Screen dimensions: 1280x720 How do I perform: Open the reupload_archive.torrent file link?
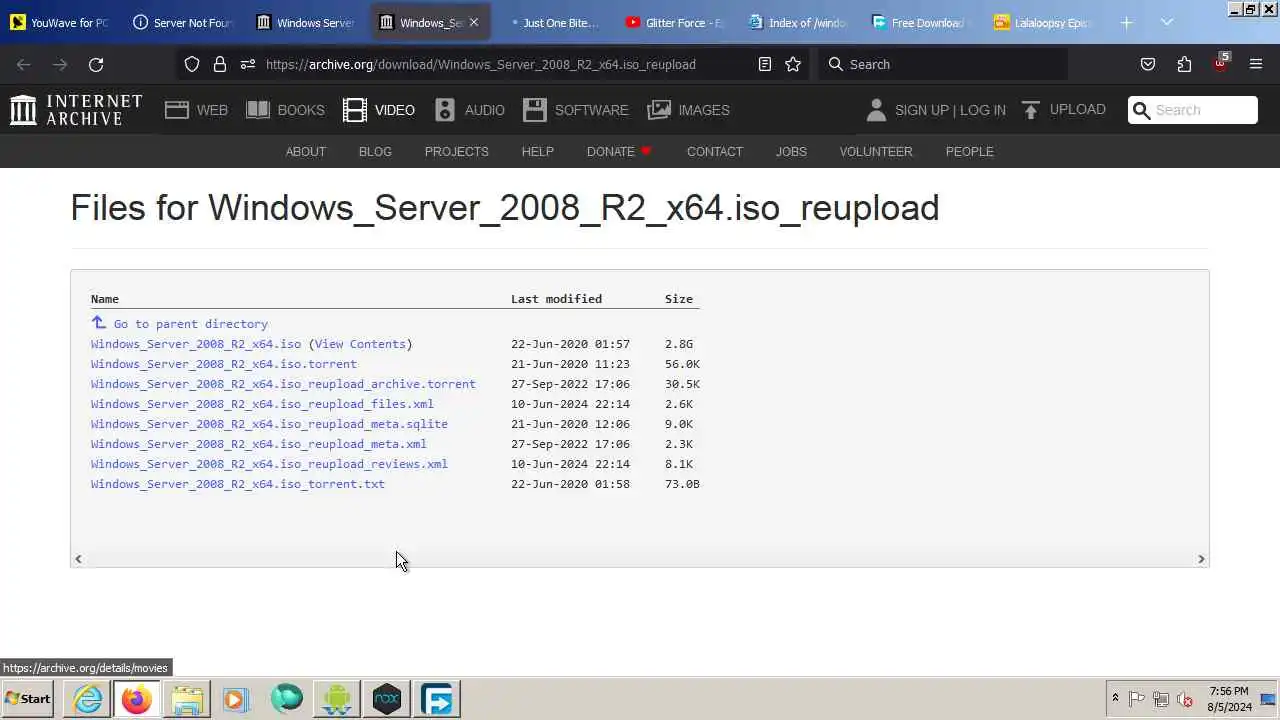283,384
